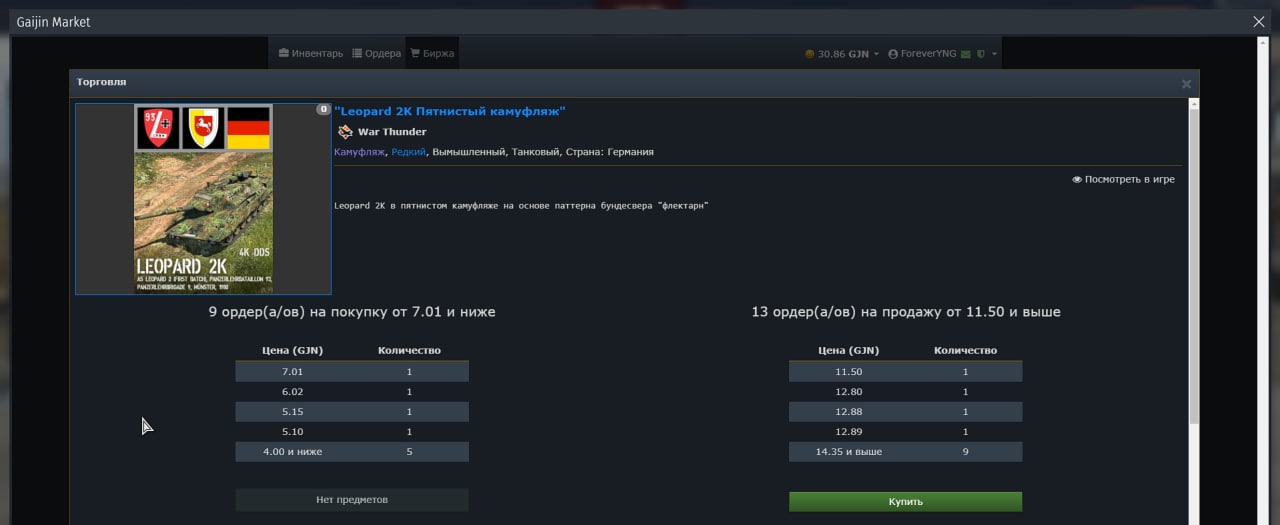The width and height of the screenshot is (1280, 525).
Task: Click the War Thunder game icon
Action: point(345,132)
